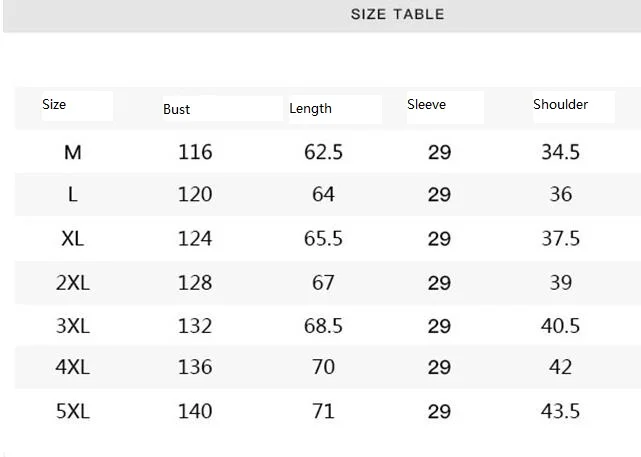This screenshot has width=641, height=457.
Task: Click length value 65.5
Action: 323,238
